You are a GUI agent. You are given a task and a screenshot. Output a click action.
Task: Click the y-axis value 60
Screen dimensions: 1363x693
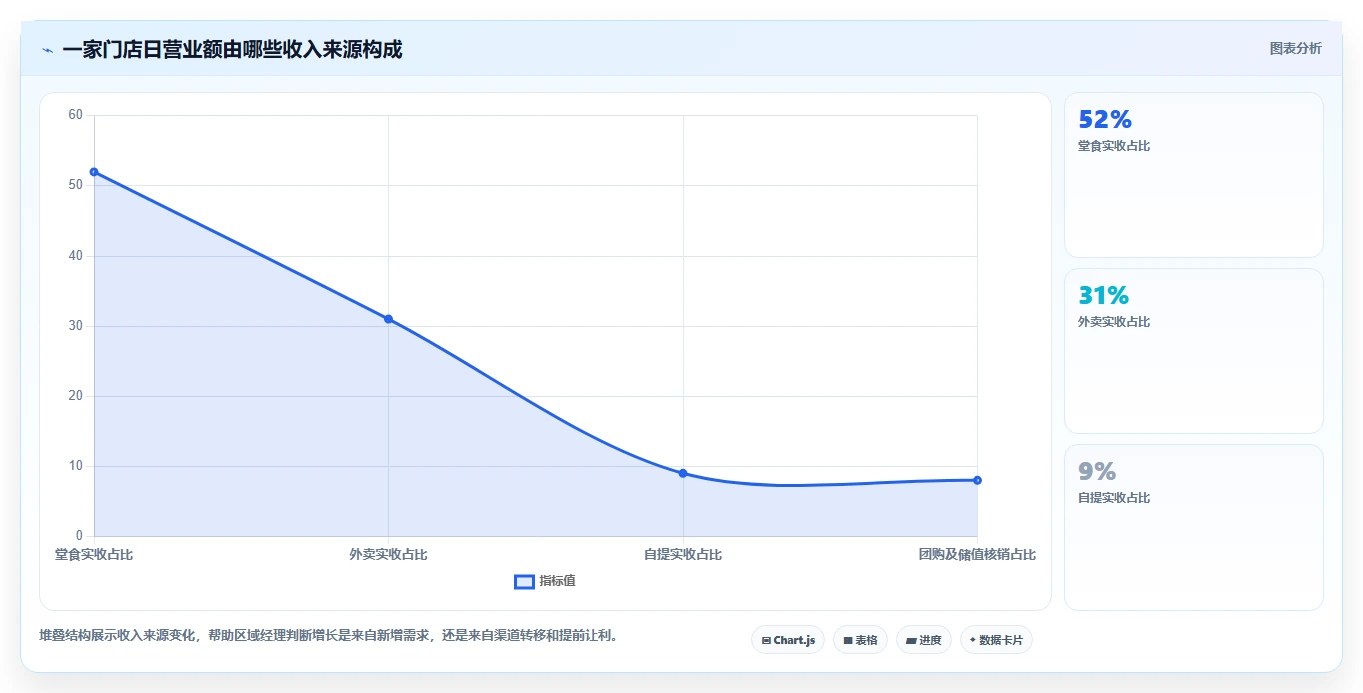pyautogui.click(x=76, y=115)
